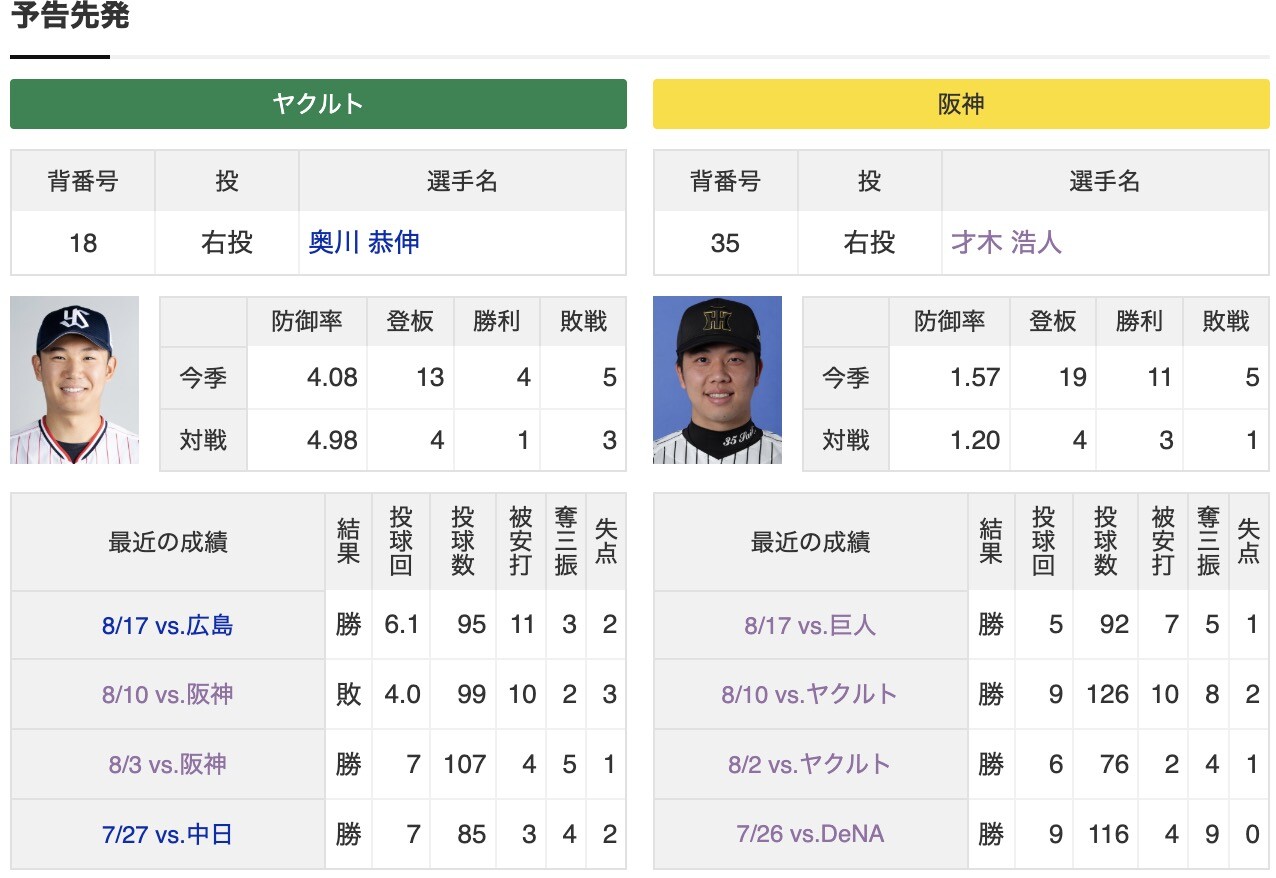Click the yellow 阪神 team header
The width and height of the screenshot is (1276, 878).
pos(961,104)
